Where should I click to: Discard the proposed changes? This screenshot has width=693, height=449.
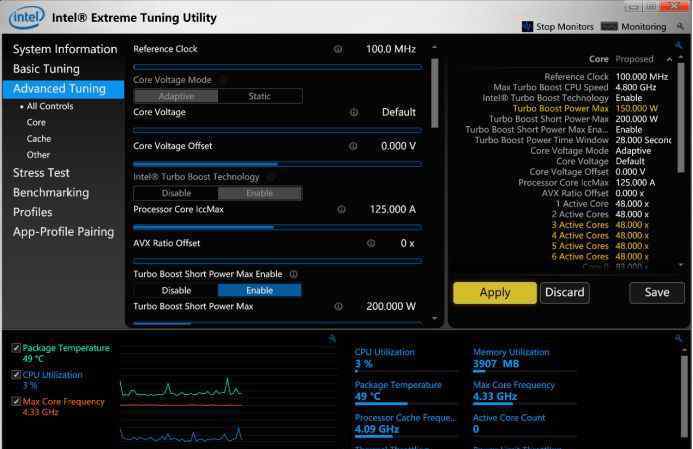(x=564, y=293)
